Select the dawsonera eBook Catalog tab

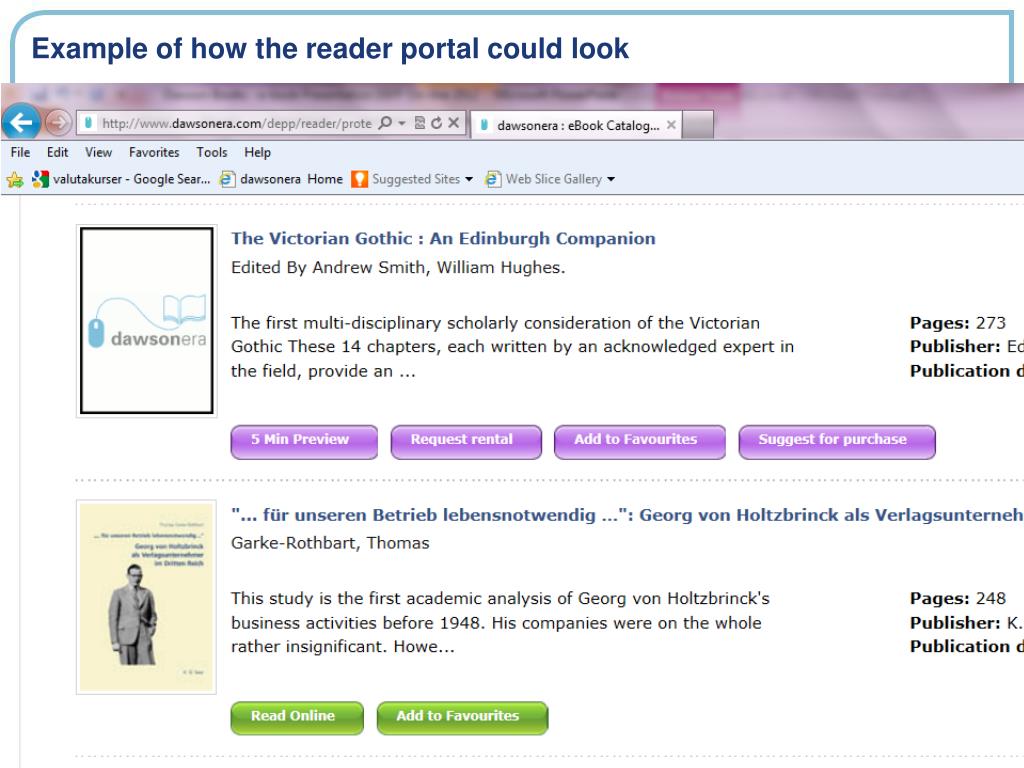[x=575, y=125]
